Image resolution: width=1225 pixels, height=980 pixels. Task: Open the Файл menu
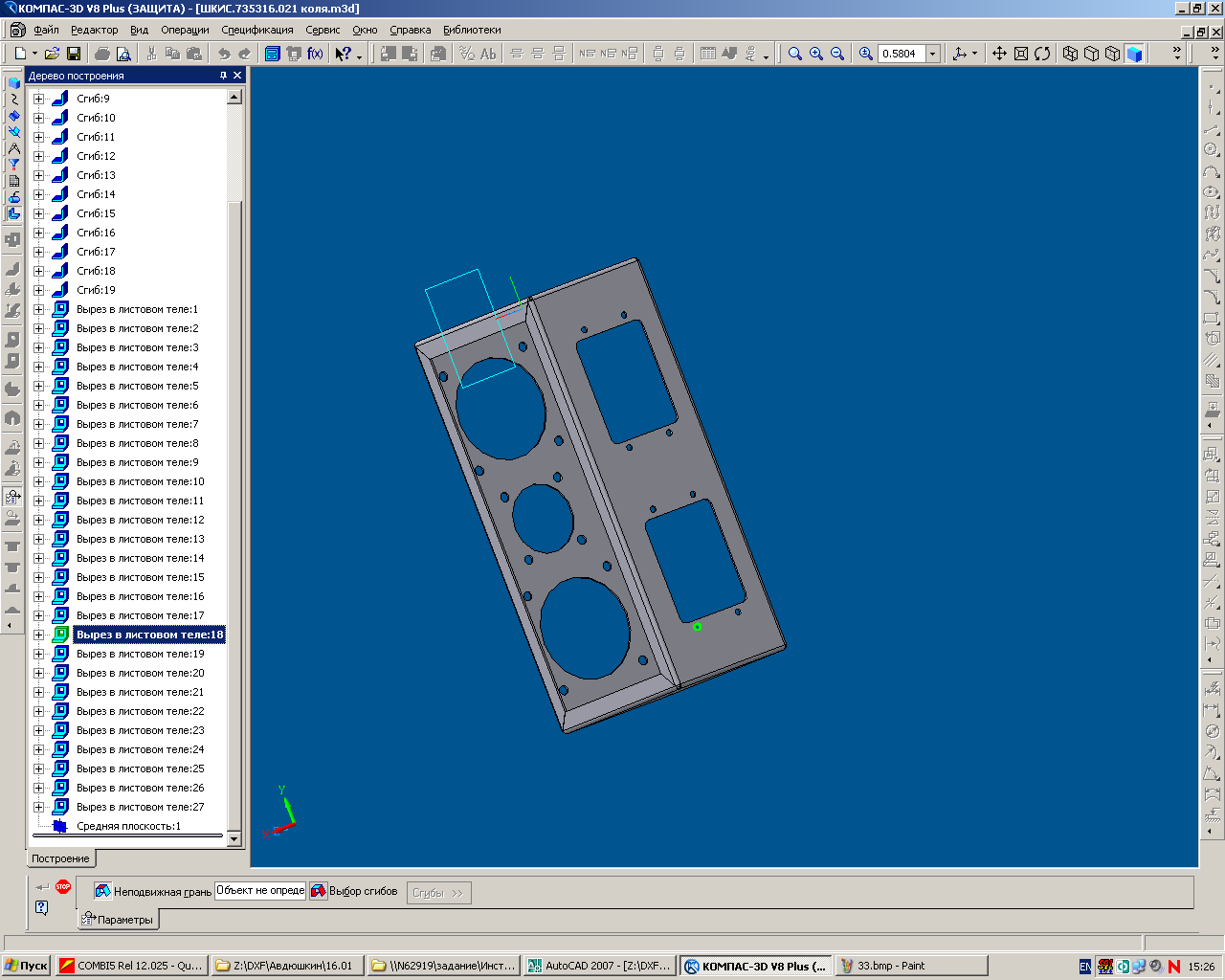coord(46,30)
